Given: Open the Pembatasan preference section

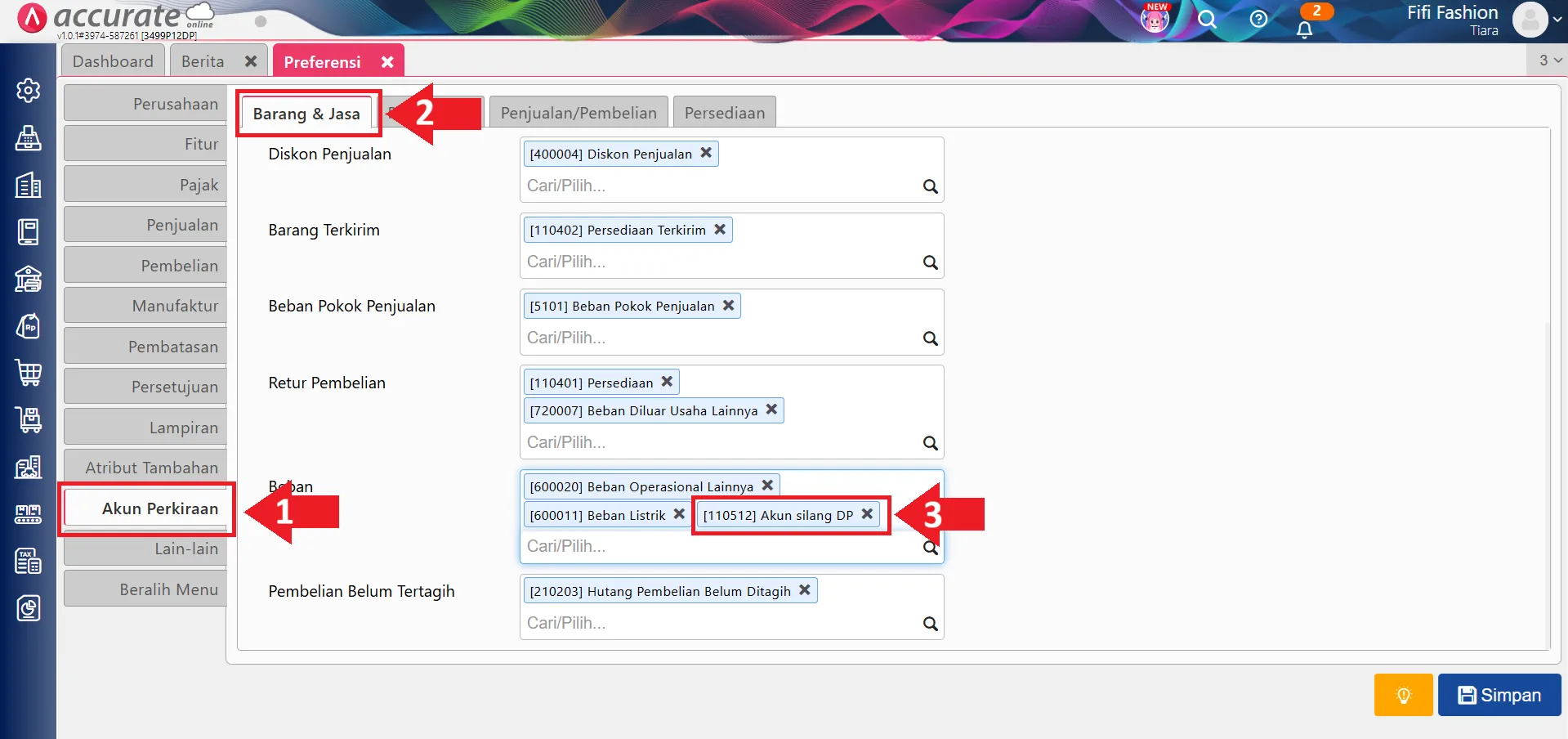Looking at the screenshot, I should 145,347.
